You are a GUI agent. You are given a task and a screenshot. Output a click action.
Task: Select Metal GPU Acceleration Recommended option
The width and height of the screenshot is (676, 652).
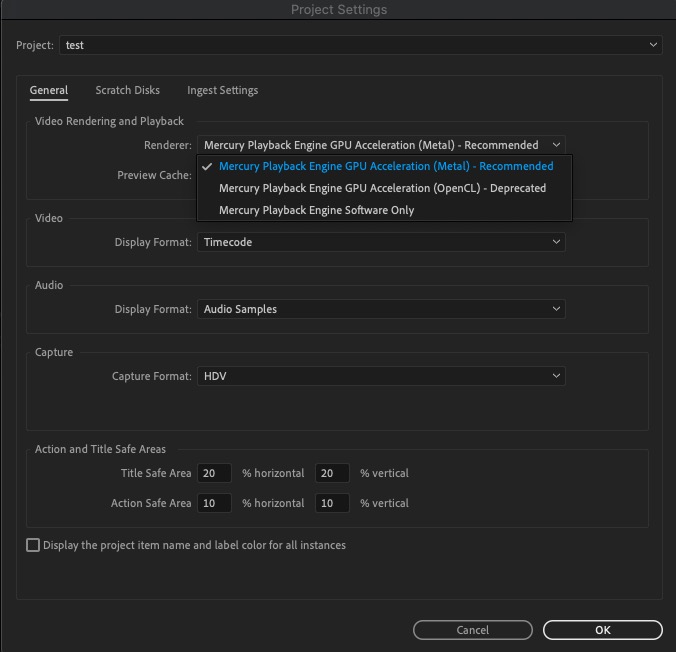point(386,166)
